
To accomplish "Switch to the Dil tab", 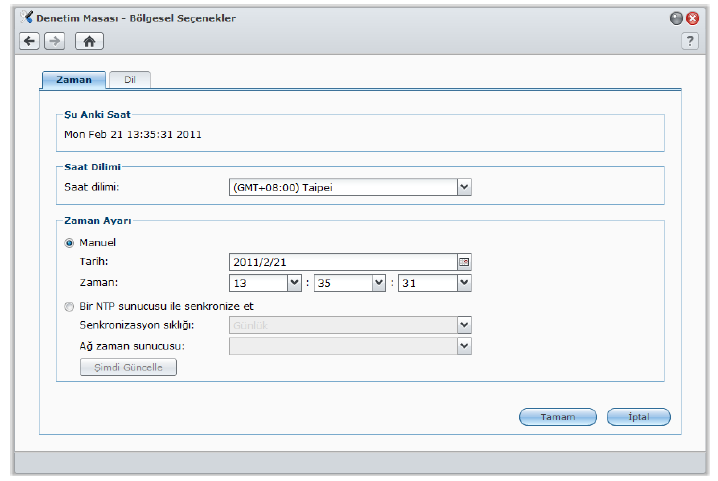I will pyautogui.click(x=129, y=80).
